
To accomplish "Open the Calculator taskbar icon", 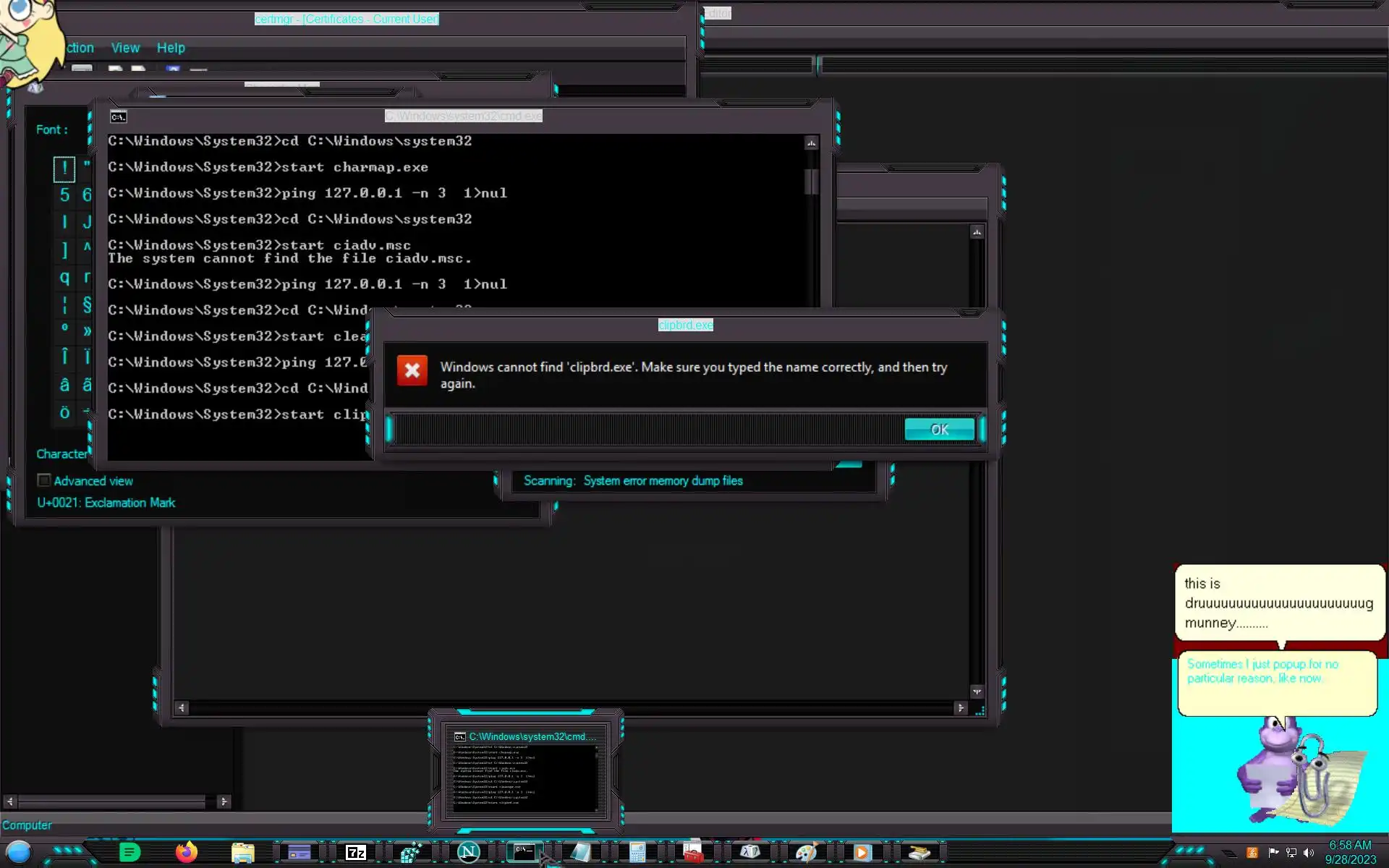I will pyautogui.click(x=637, y=853).
